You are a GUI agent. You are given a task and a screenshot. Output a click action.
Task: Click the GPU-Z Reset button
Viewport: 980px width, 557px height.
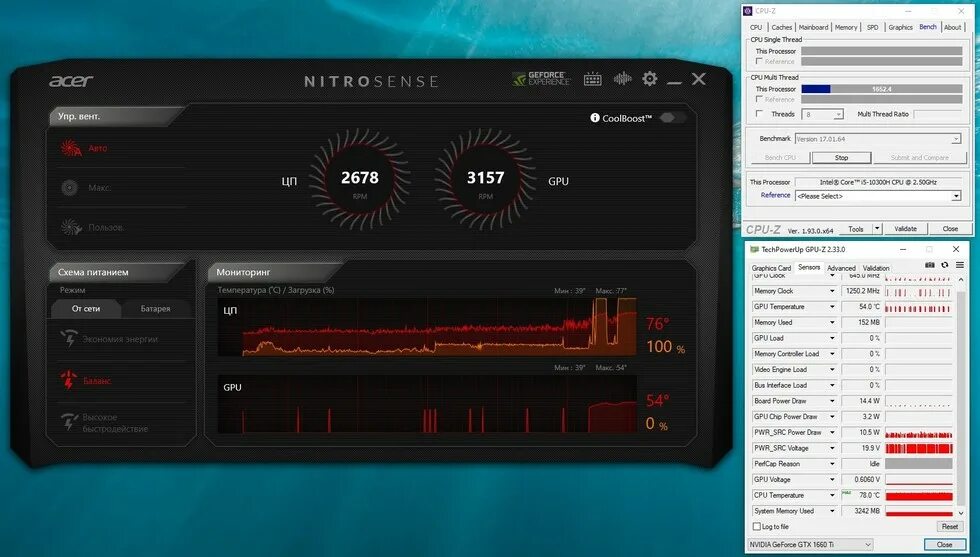point(949,526)
